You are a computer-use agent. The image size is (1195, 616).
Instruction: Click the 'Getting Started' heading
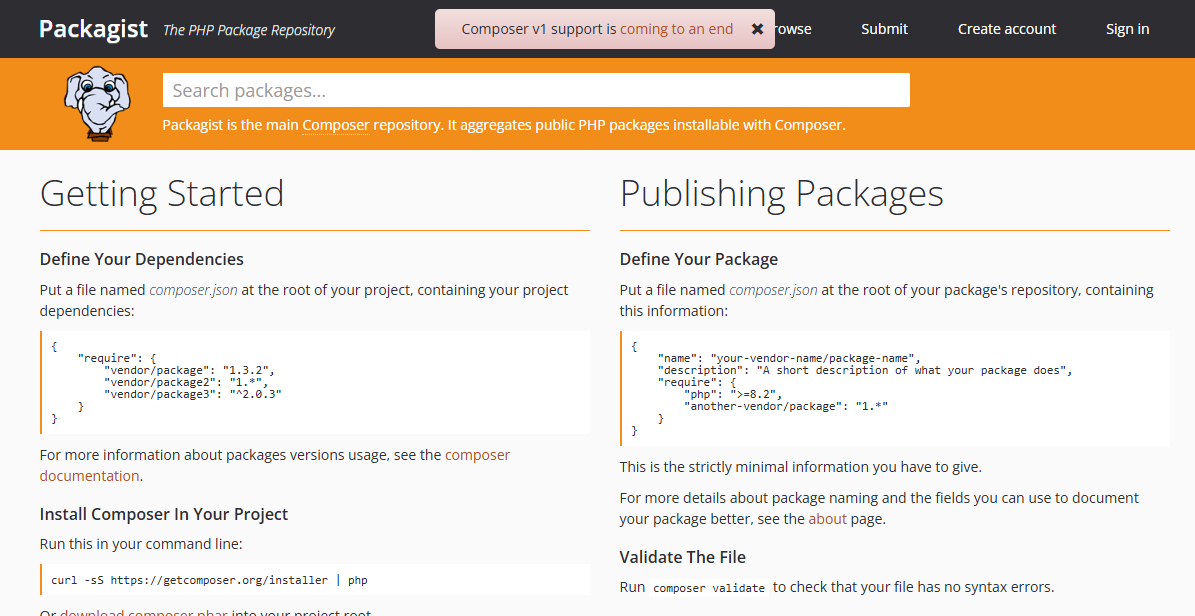(x=162, y=193)
